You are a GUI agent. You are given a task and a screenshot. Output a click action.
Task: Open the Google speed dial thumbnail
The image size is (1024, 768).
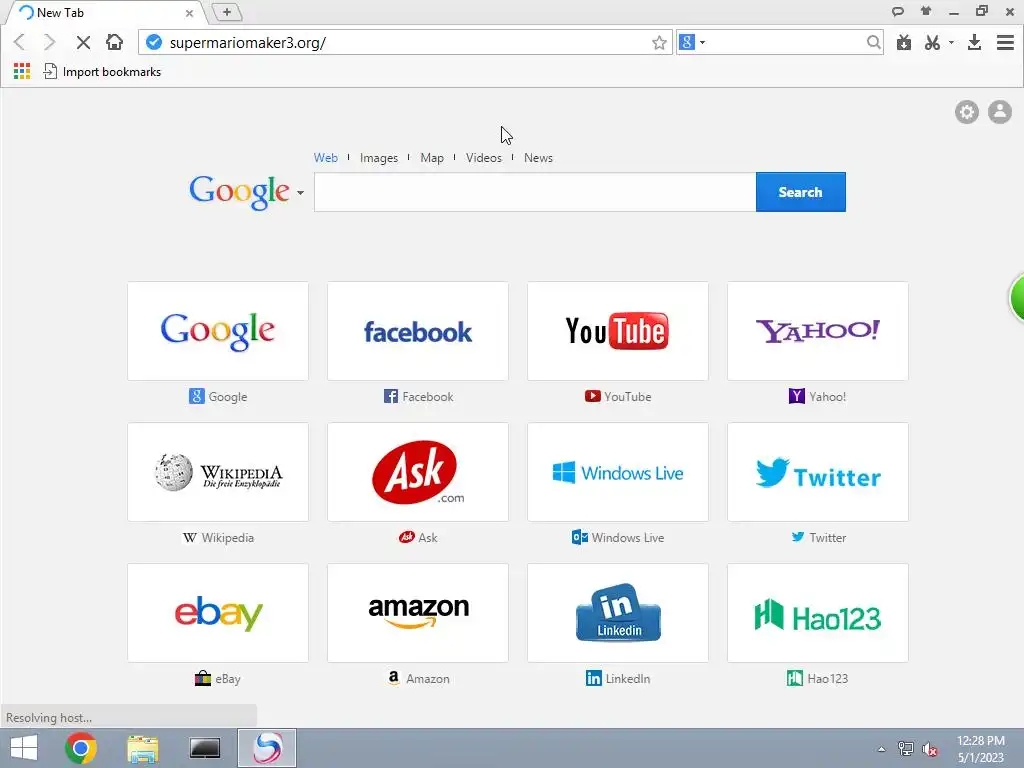click(218, 331)
